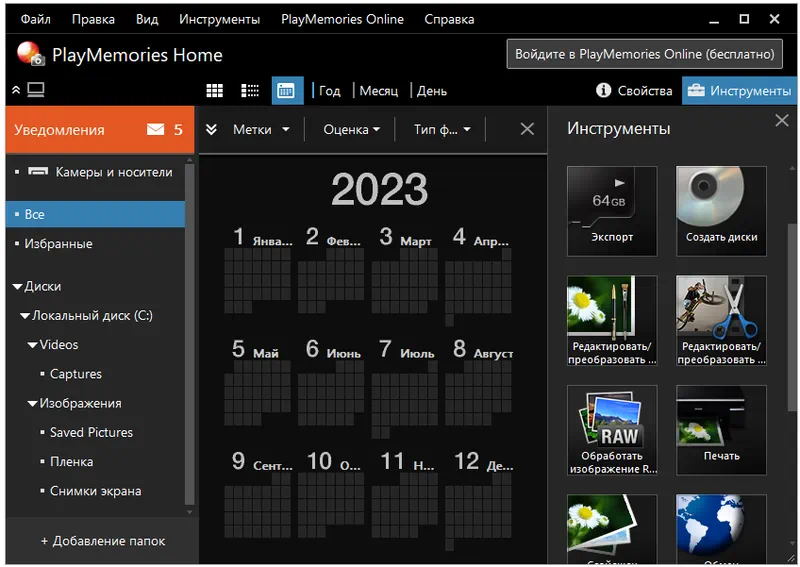This screenshot has width=800, height=567.
Task: Select month 12 Де... in calendar
Action: click(479, 499)
